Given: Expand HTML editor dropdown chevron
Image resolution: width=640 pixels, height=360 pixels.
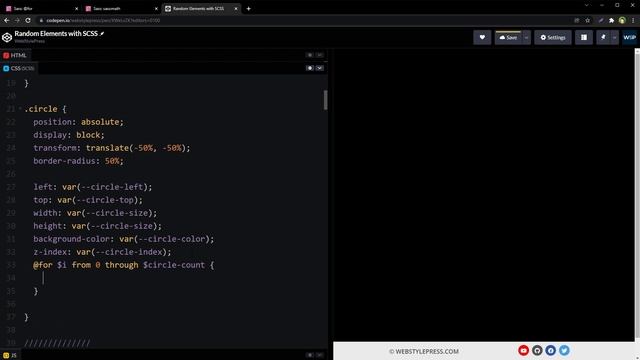Looking at the screenshot, I should pos(320,55).
